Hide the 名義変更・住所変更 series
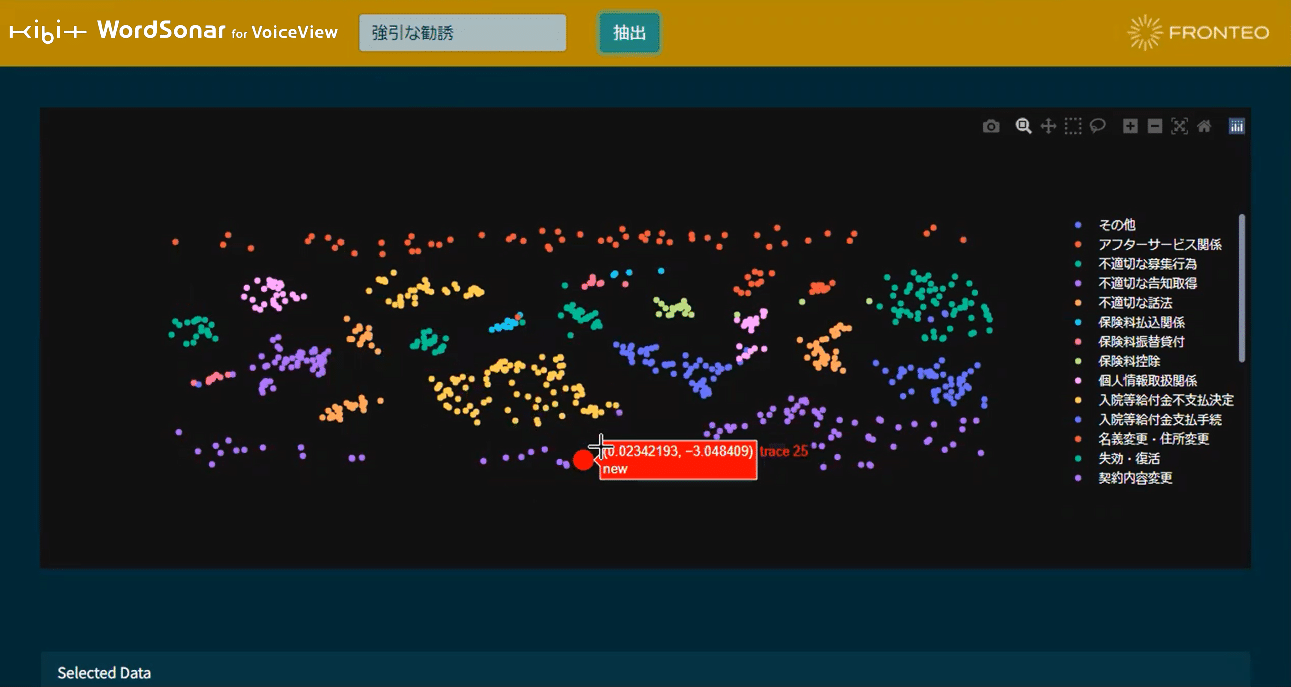Screen dimensions: 1291x687 pyautogui.click(x=1155, y=439)
